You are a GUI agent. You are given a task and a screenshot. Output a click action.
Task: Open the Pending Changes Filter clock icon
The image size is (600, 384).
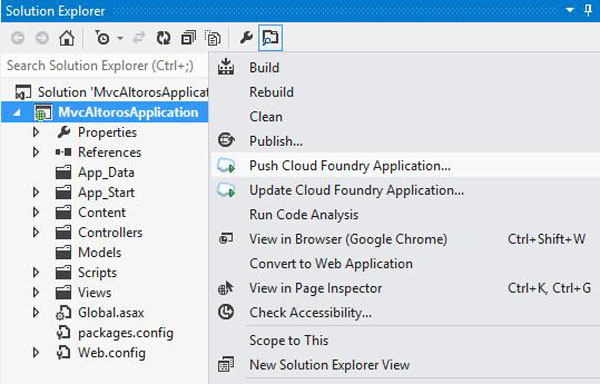(102, 38)
